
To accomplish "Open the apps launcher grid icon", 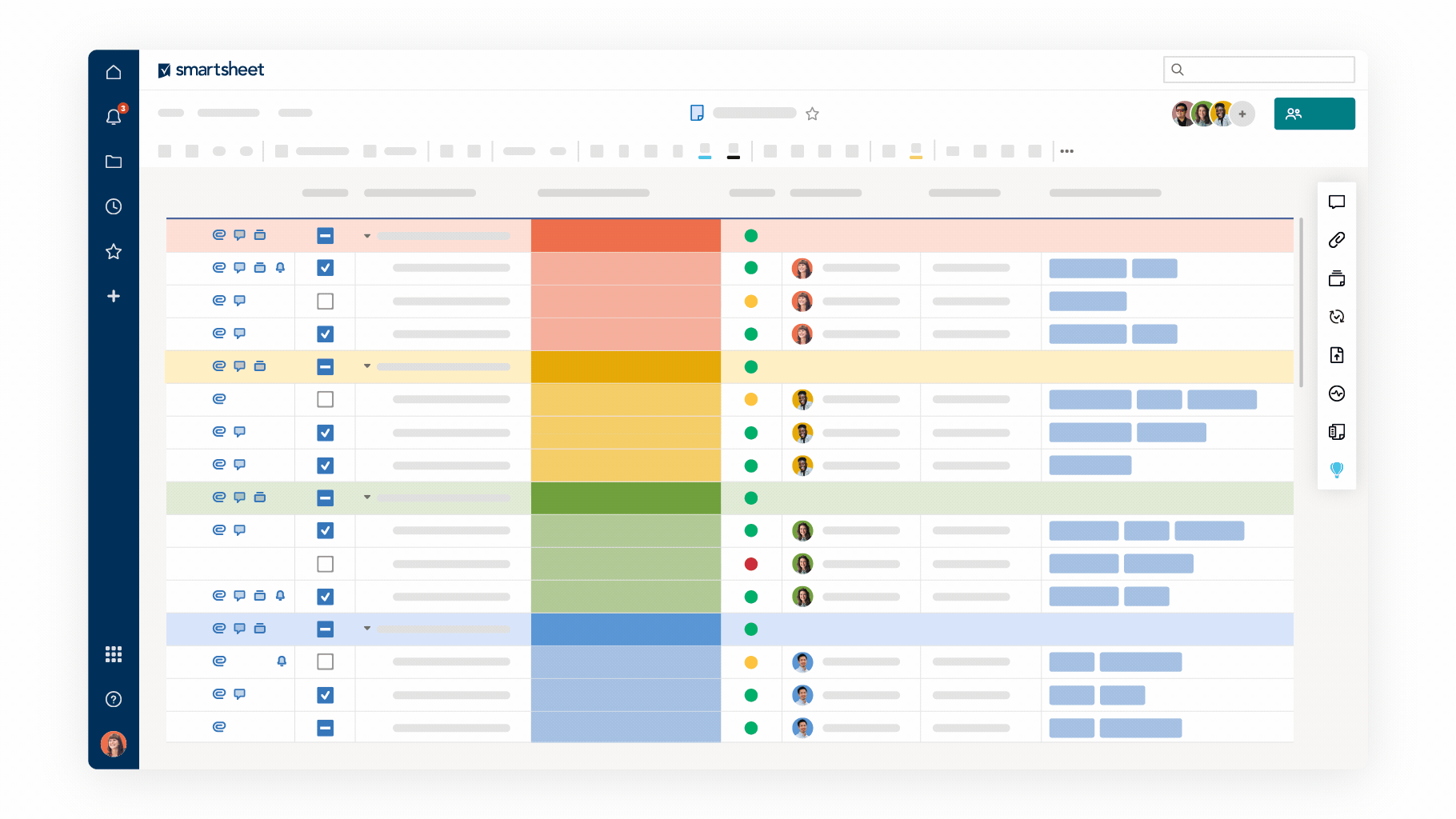I will pyautogui.click(x=114, y=654).
